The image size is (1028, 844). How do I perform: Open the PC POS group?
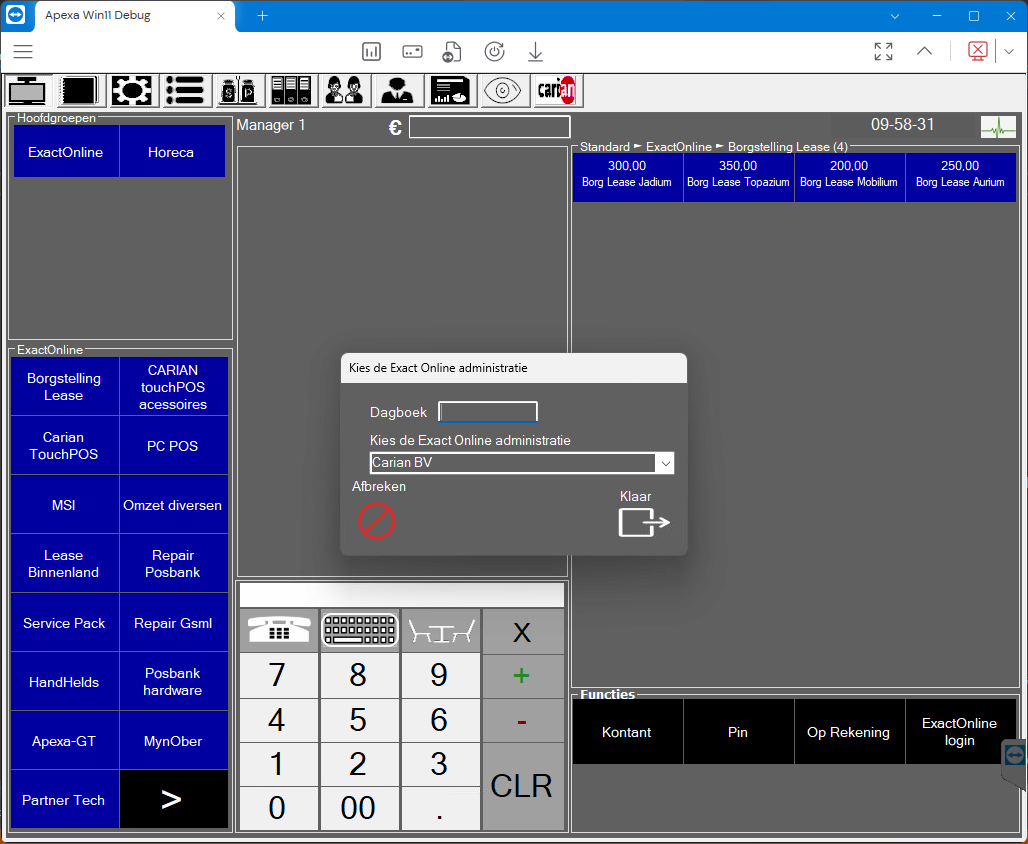click(173, 445)
